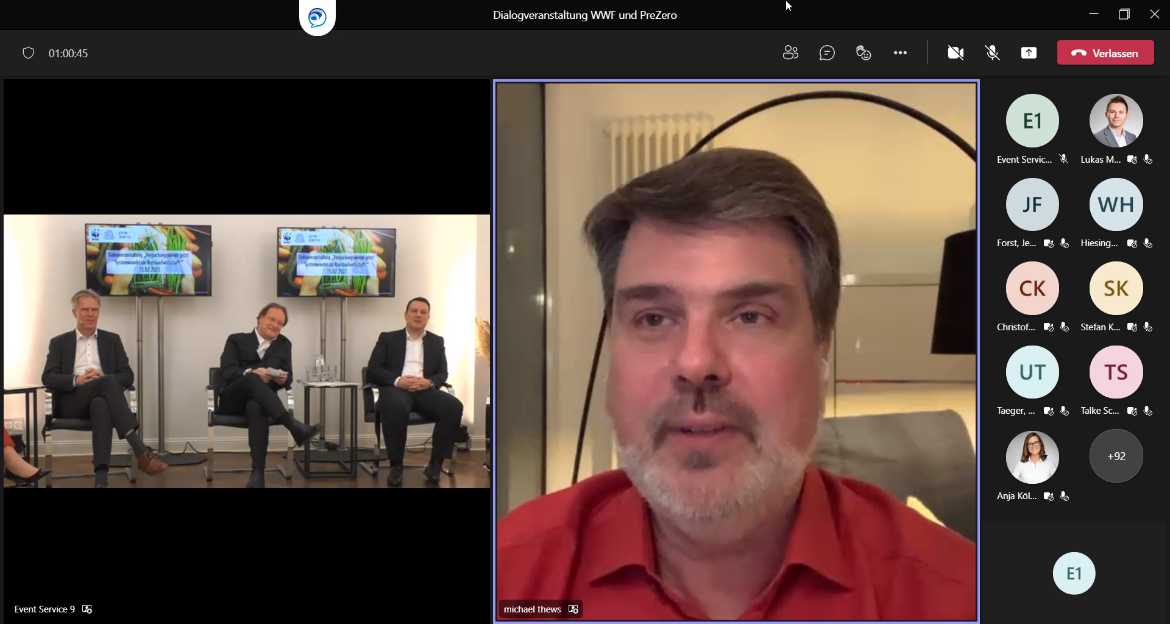The width and height of the screenshot is (1170, 624).
Task: Open the meeting chat icon
Action: click(827, 53)
